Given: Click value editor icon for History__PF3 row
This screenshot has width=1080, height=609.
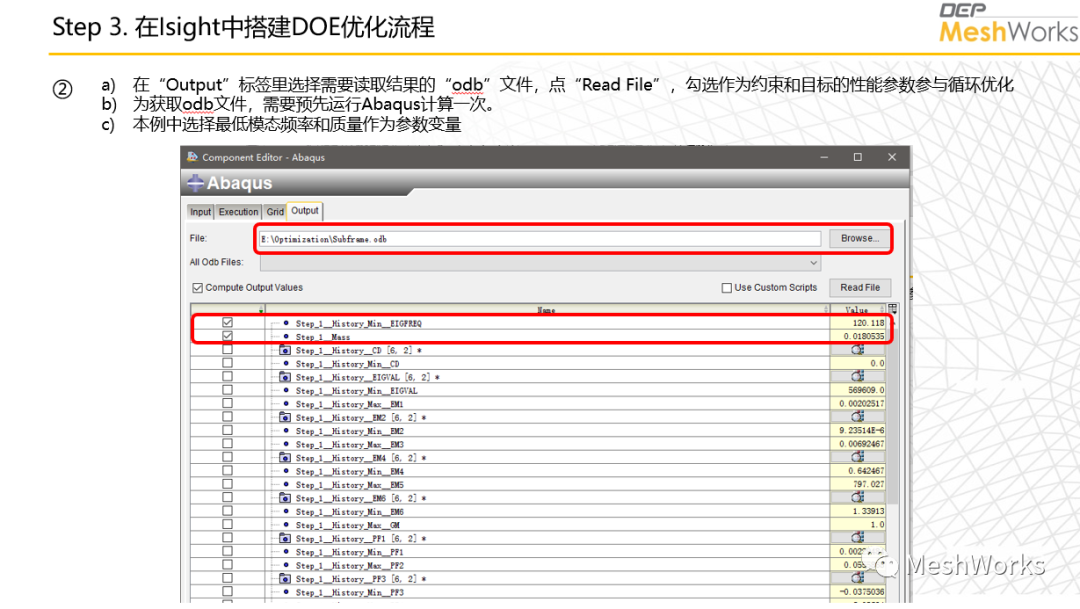Looking at the screenshot, I should click(858, 578).
